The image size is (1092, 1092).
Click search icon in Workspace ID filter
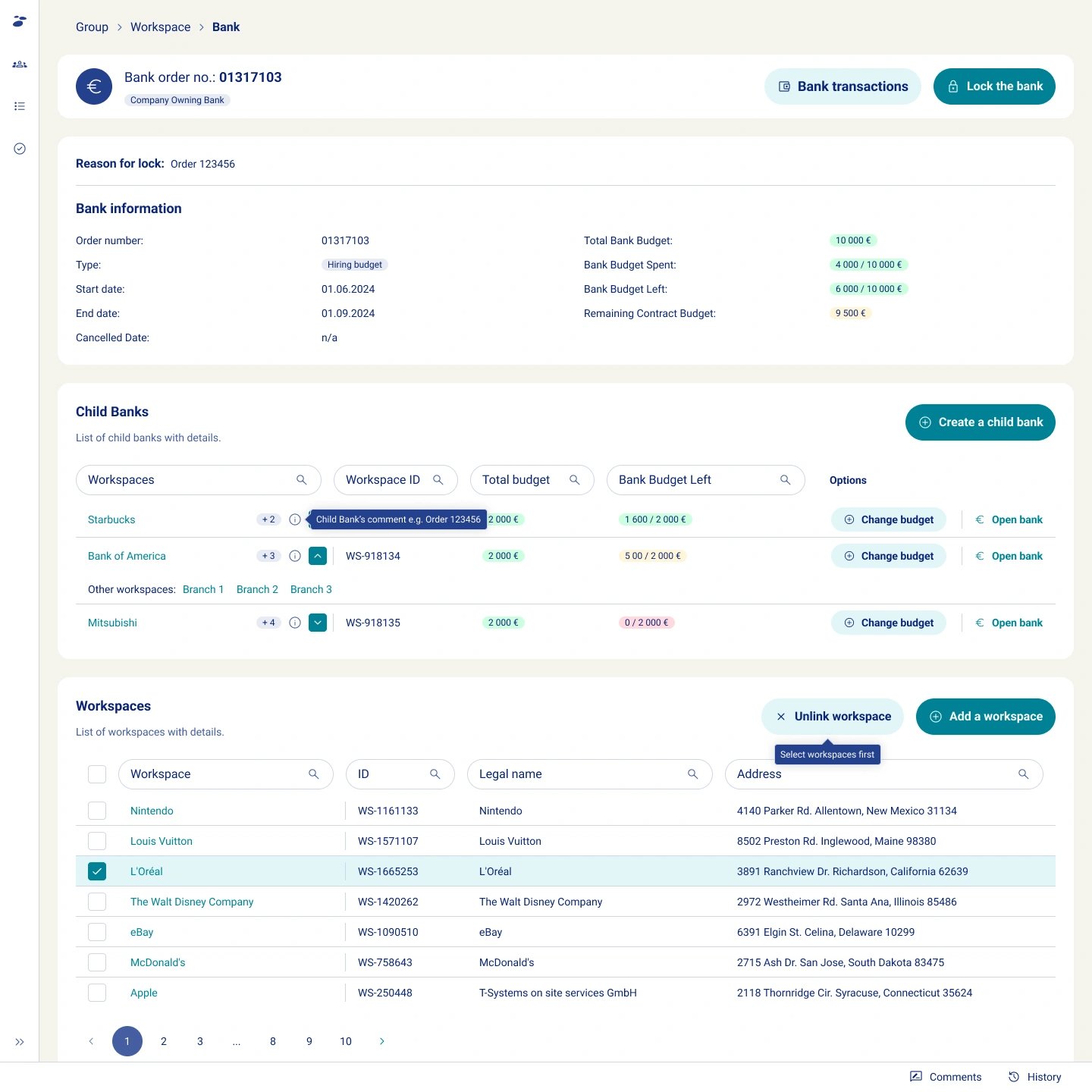coord(438,480)
